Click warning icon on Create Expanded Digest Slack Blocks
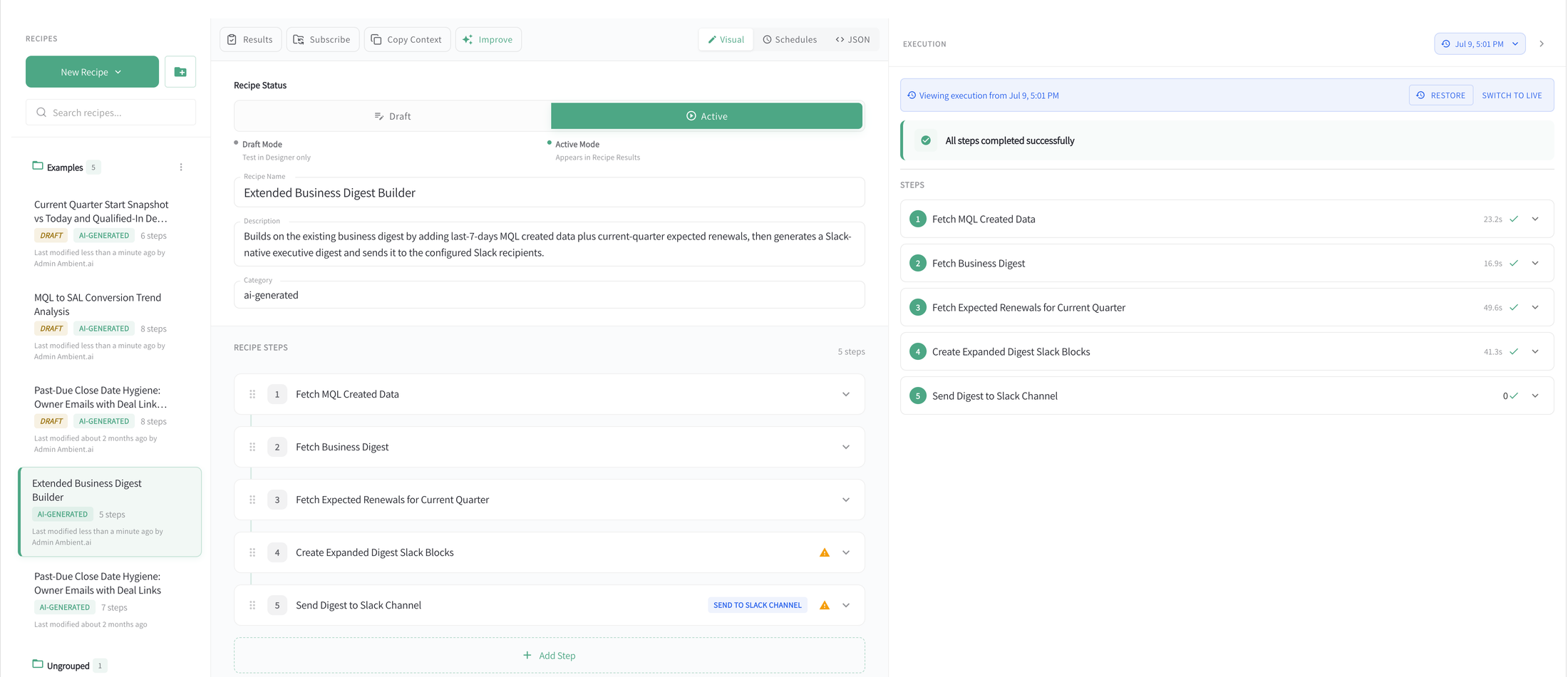 [x=825, y=552]
